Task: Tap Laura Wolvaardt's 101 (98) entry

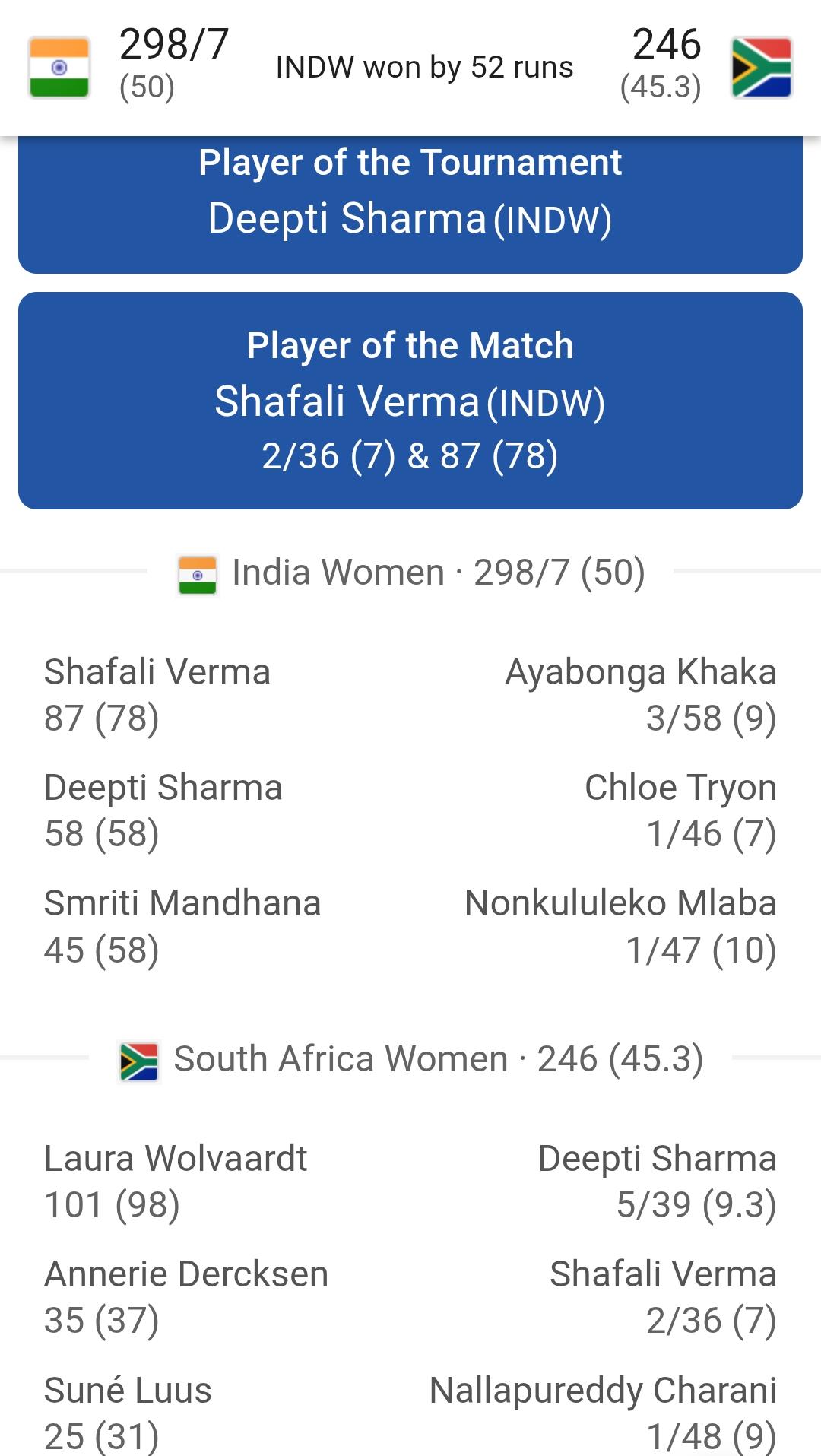Action: point(176,1181)
